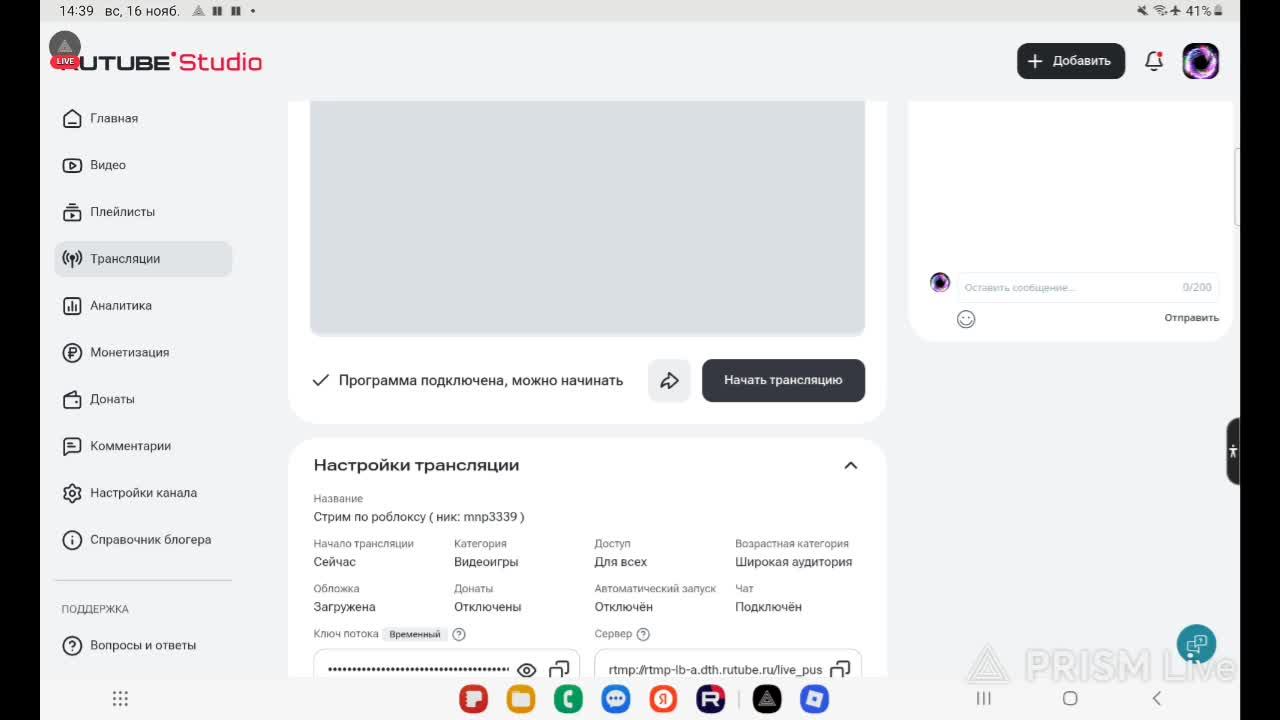1280x720 pixels.
Task: Click Начать трансляцию button
Action: pos(783,380)
